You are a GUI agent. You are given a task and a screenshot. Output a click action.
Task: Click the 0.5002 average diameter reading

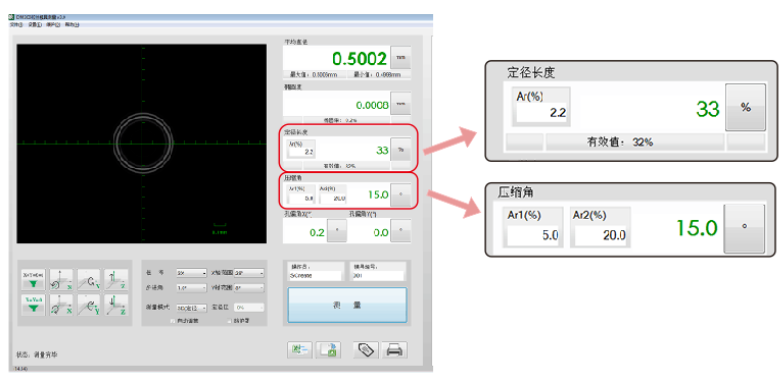[360, 59]
